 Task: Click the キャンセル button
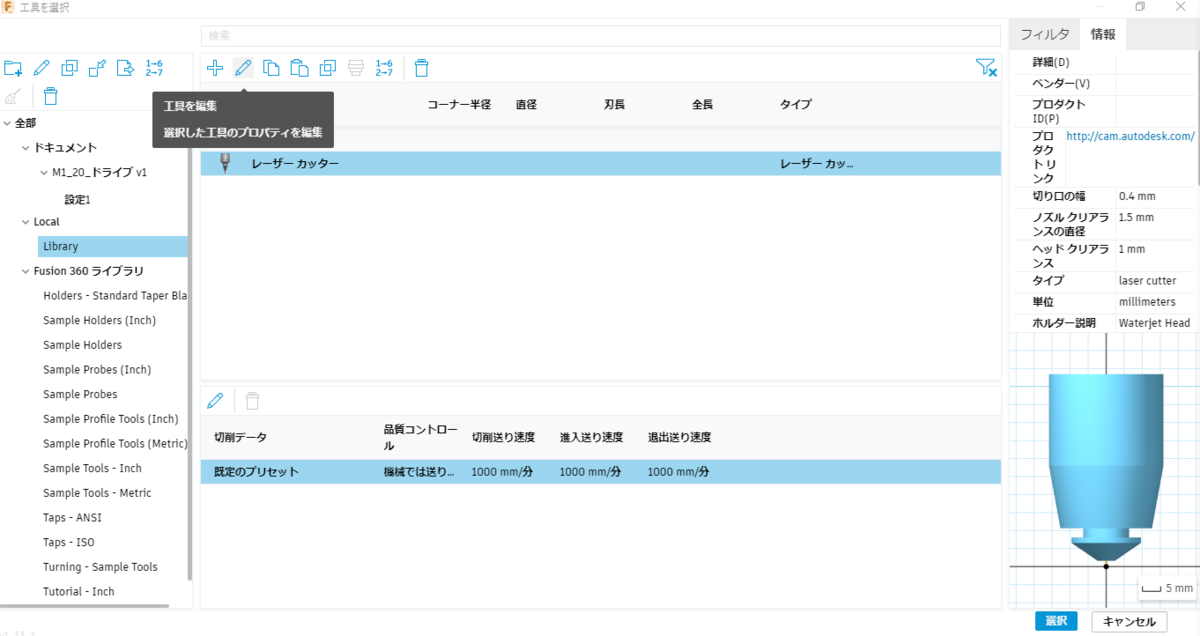point(1129,621)
